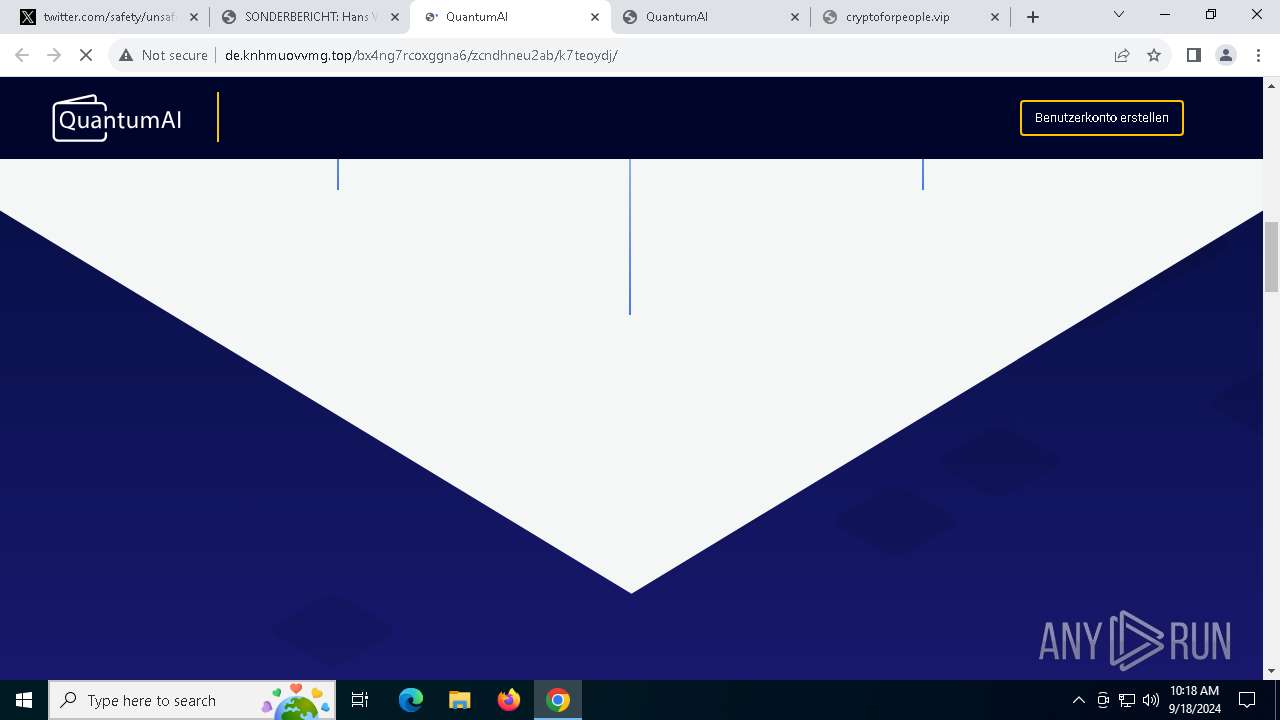Close the cryptoforpeople.vip tab
The height and width of the screenshot is (720, 1280).
pyautogui.click(x=995, y=17)
